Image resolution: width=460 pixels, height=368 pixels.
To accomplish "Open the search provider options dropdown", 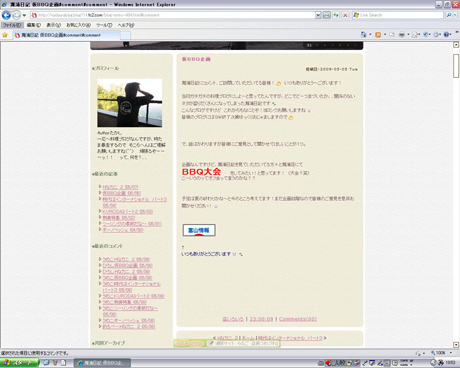I will (455, 15).
